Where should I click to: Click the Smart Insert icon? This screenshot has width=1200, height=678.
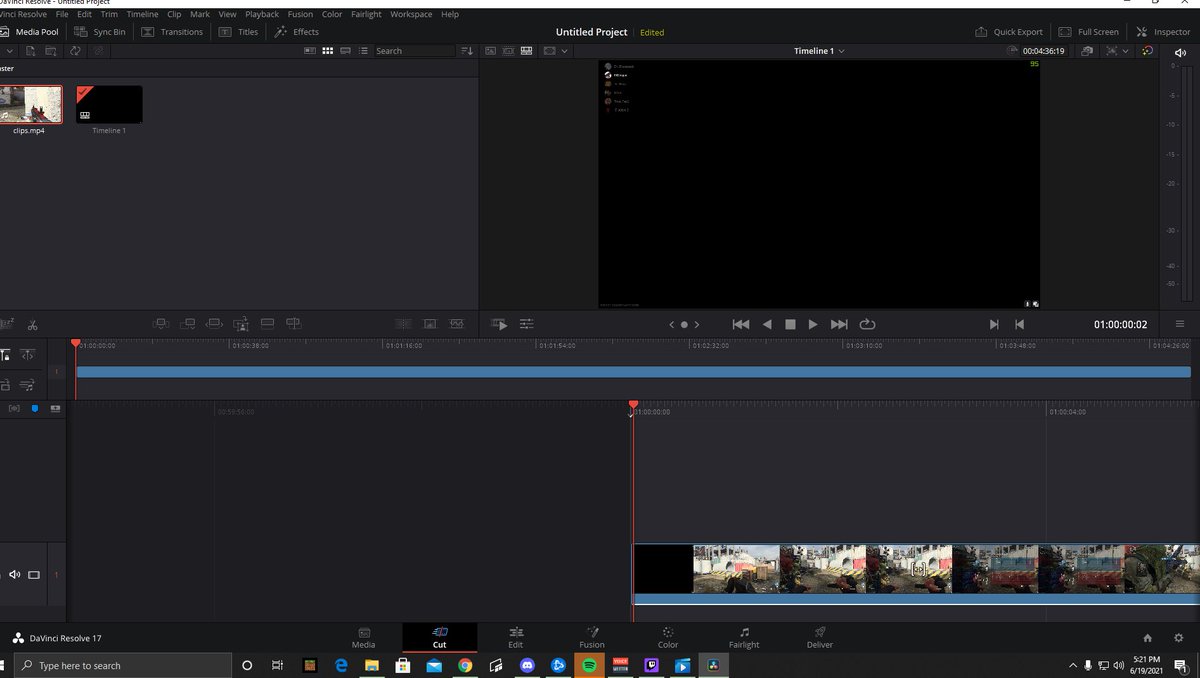point(160,324)
